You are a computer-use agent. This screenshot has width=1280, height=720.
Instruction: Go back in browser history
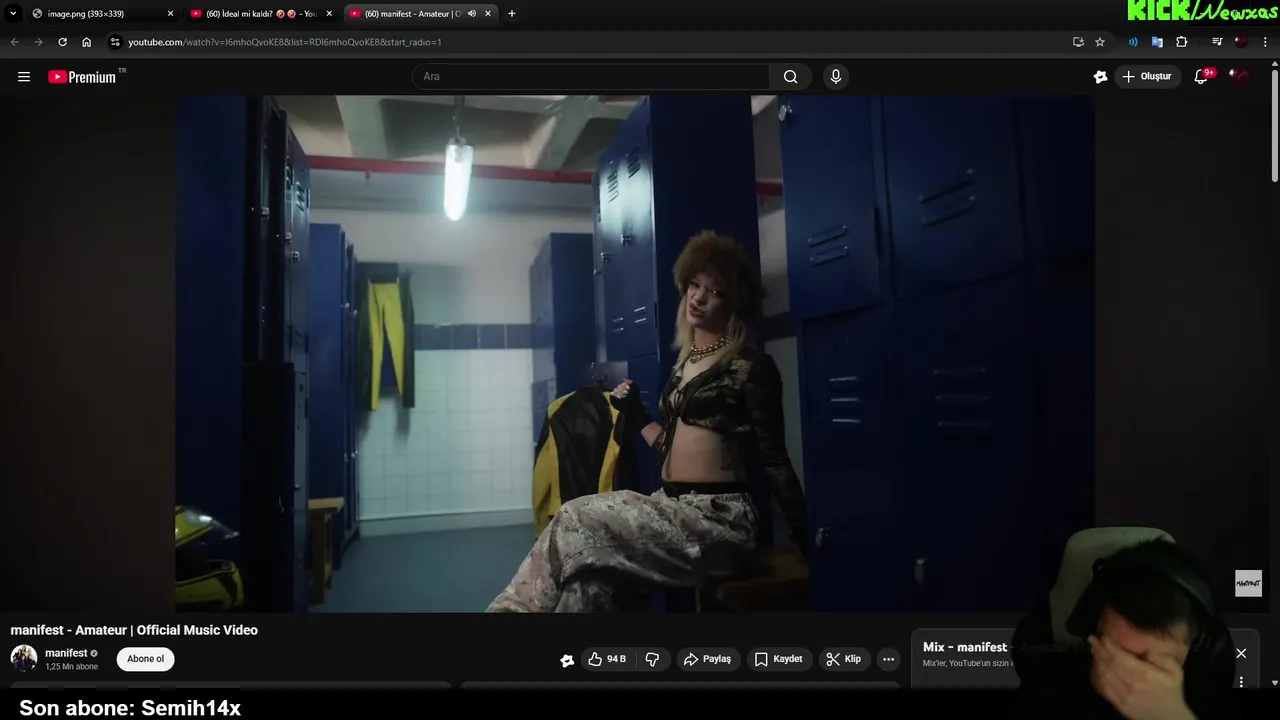14,42
